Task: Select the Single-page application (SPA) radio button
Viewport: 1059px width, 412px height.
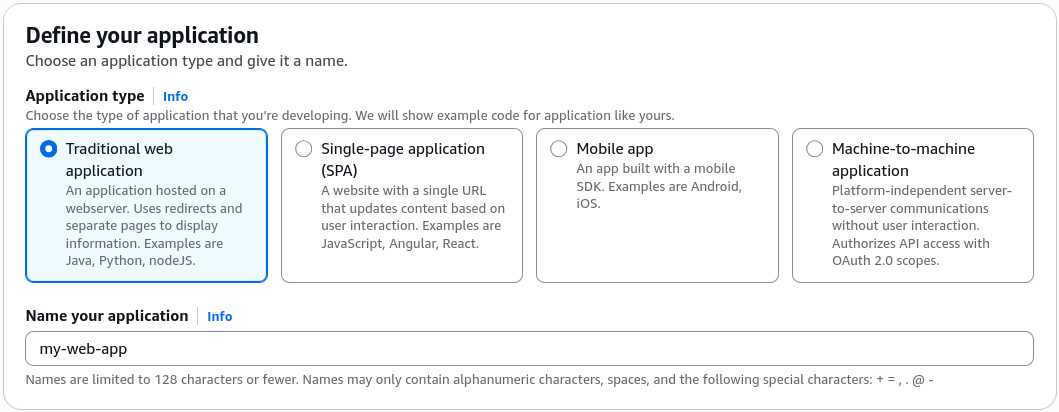Action: [304, 149]
